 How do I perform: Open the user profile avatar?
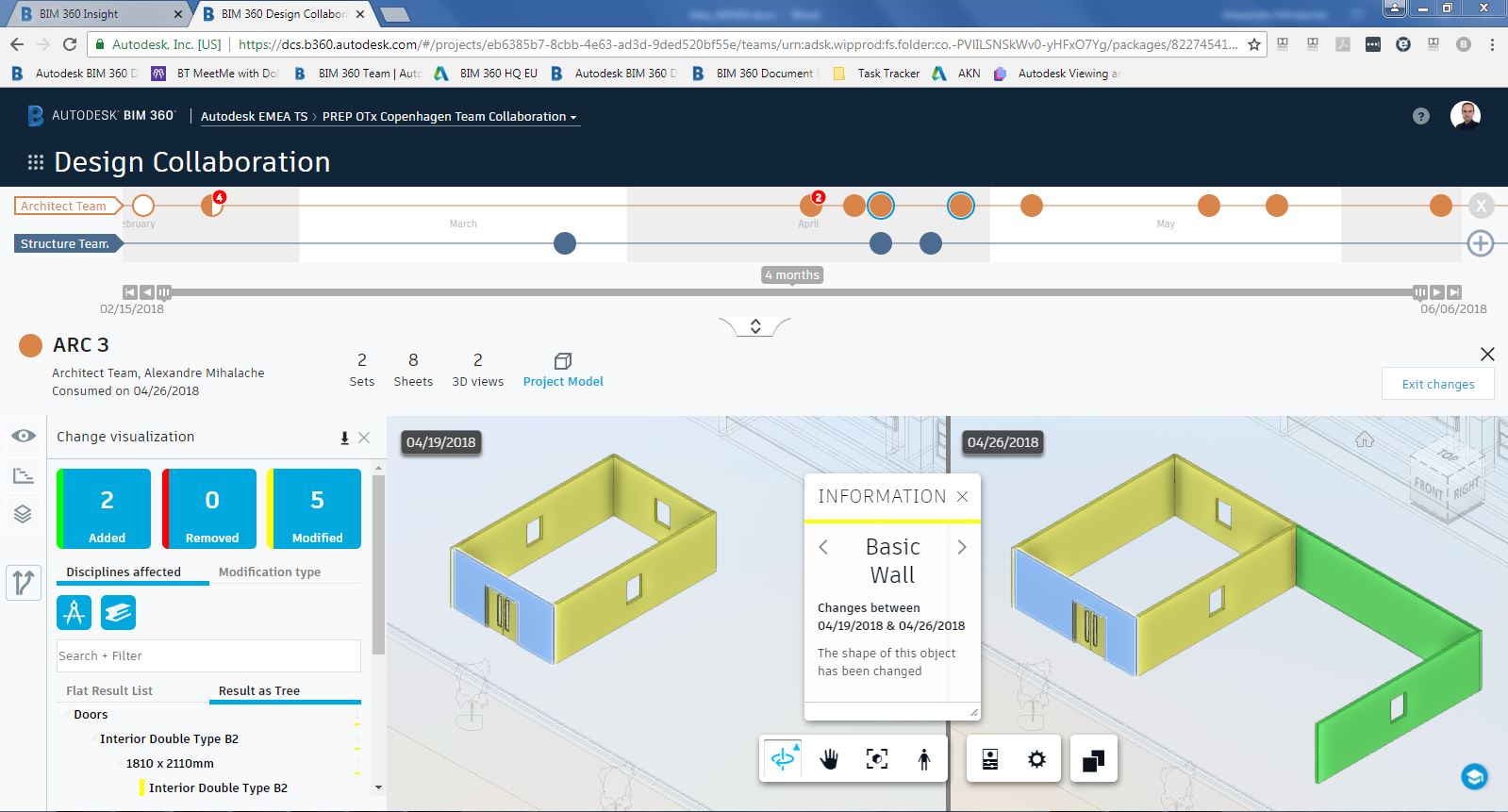1465,115
